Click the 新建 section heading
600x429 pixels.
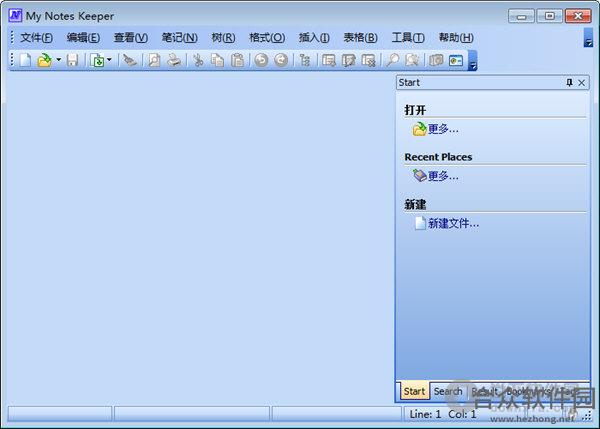(x=415, y=204)
